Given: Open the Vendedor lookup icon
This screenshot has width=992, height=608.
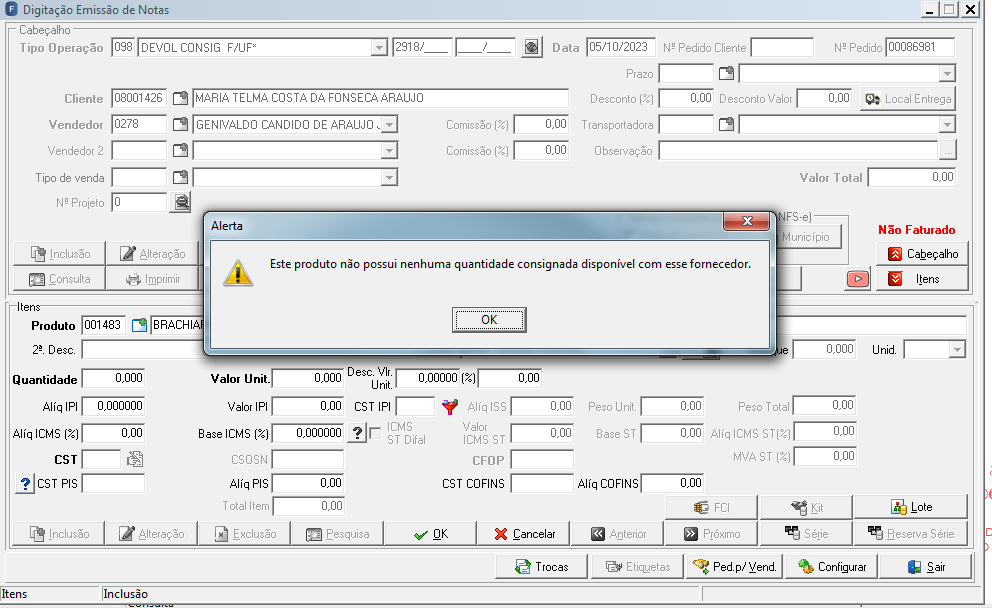Looking at the screenshot, I should pyautogui.click(x=180, y=125).
